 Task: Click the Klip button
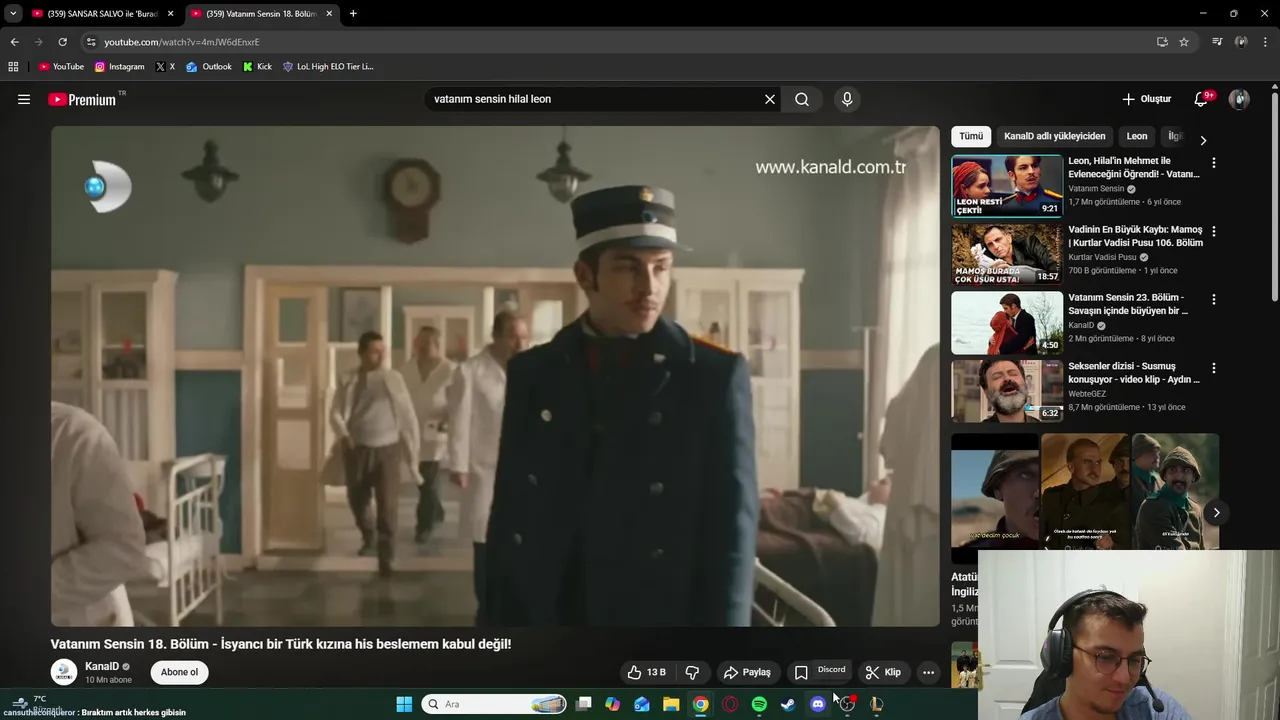pyautogui.click(x=883, y=672)
